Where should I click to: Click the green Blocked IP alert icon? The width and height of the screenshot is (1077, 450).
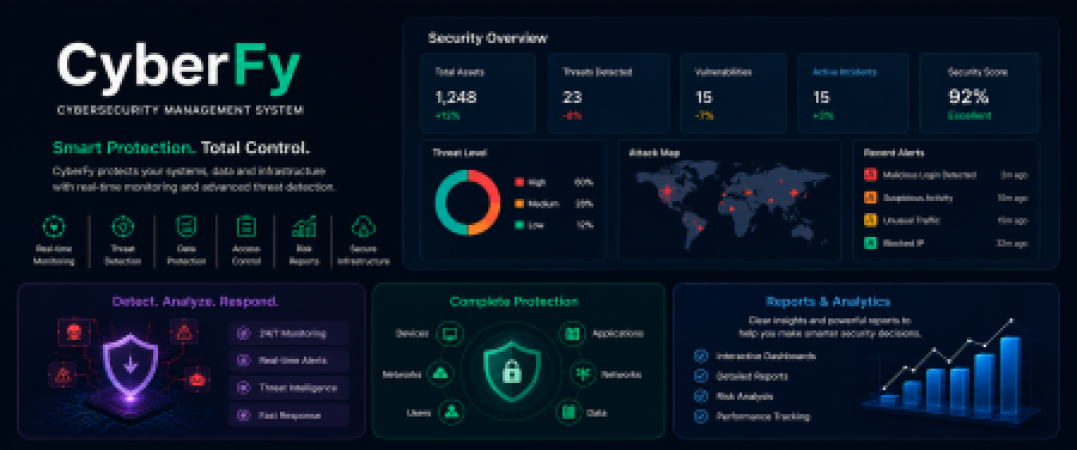click(x=870, y=243)
